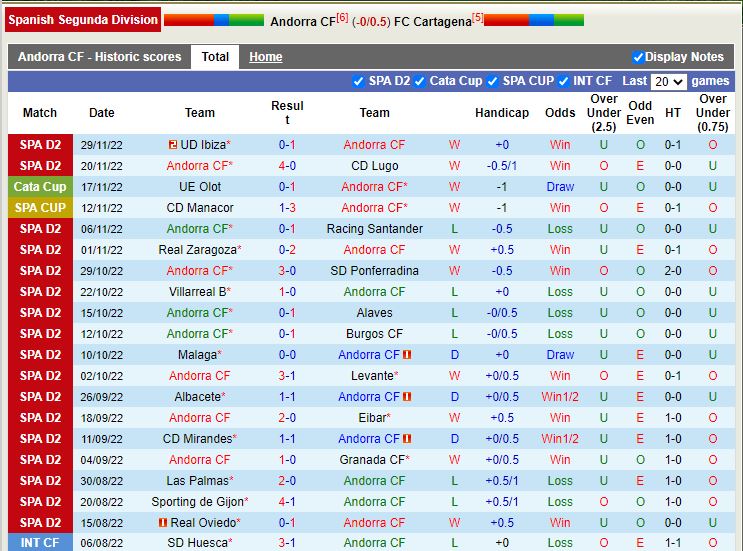The image size is (743, 551).
Task: Open the Real Zaragoza team link
Action: click(x=197, y=250)
